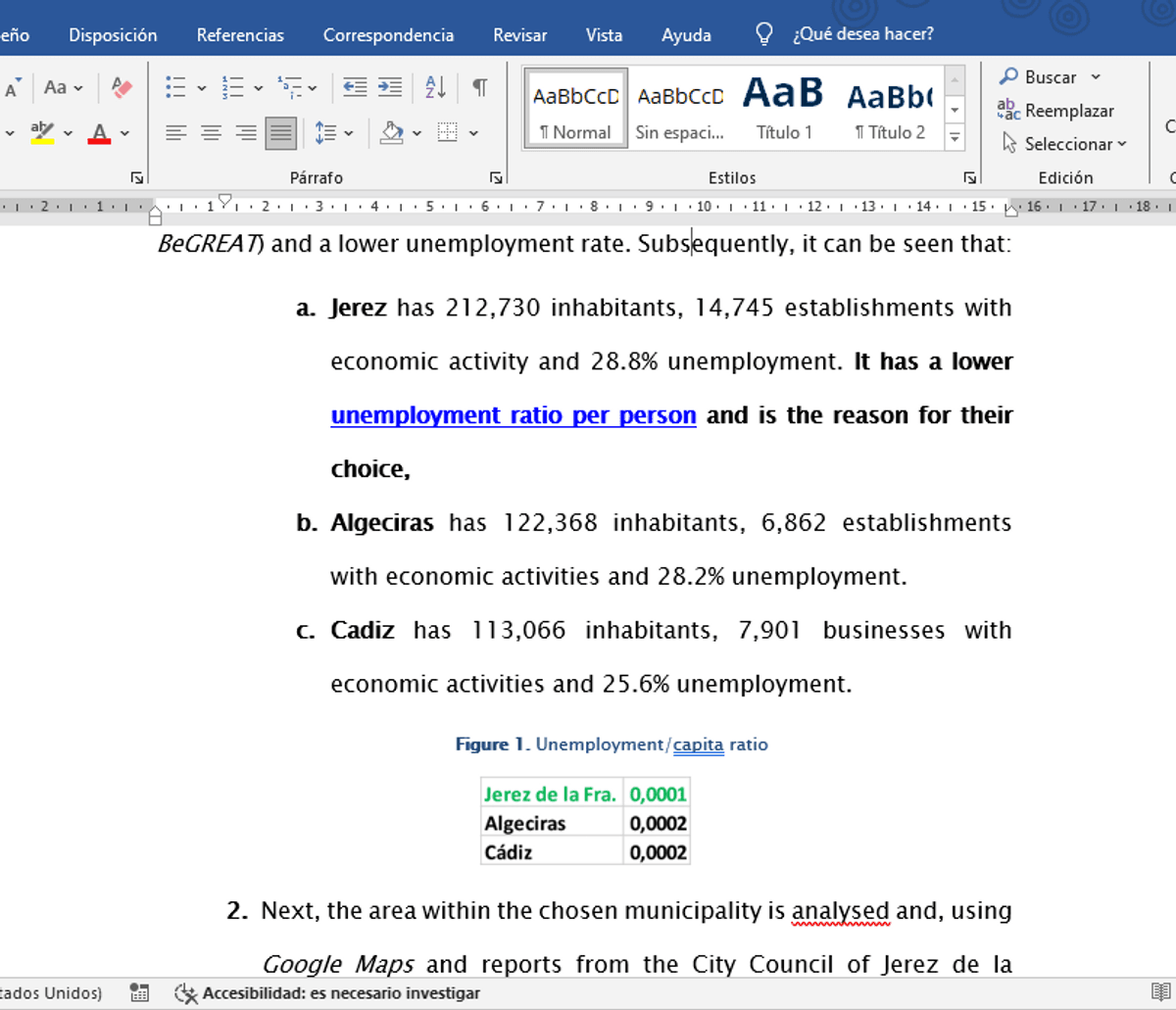Apply the Título 1 style
This screenshot has width=1176, height=1010.
[784, 110]
